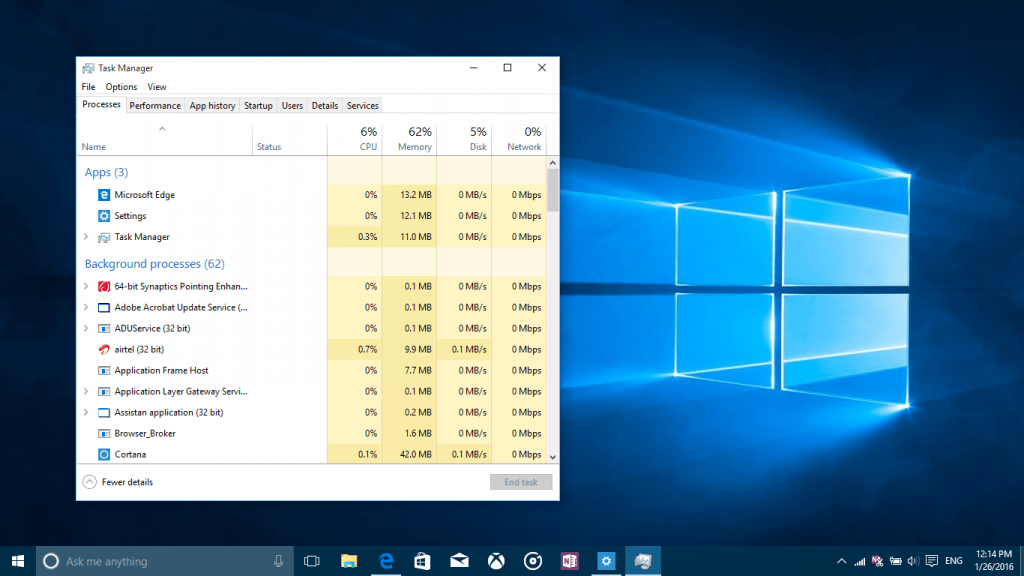Click the Application Layer Gateway icon
Image resolution: width=1024 pixels, height=576 pixels.
pyautogui.click(x=104, y=391)
